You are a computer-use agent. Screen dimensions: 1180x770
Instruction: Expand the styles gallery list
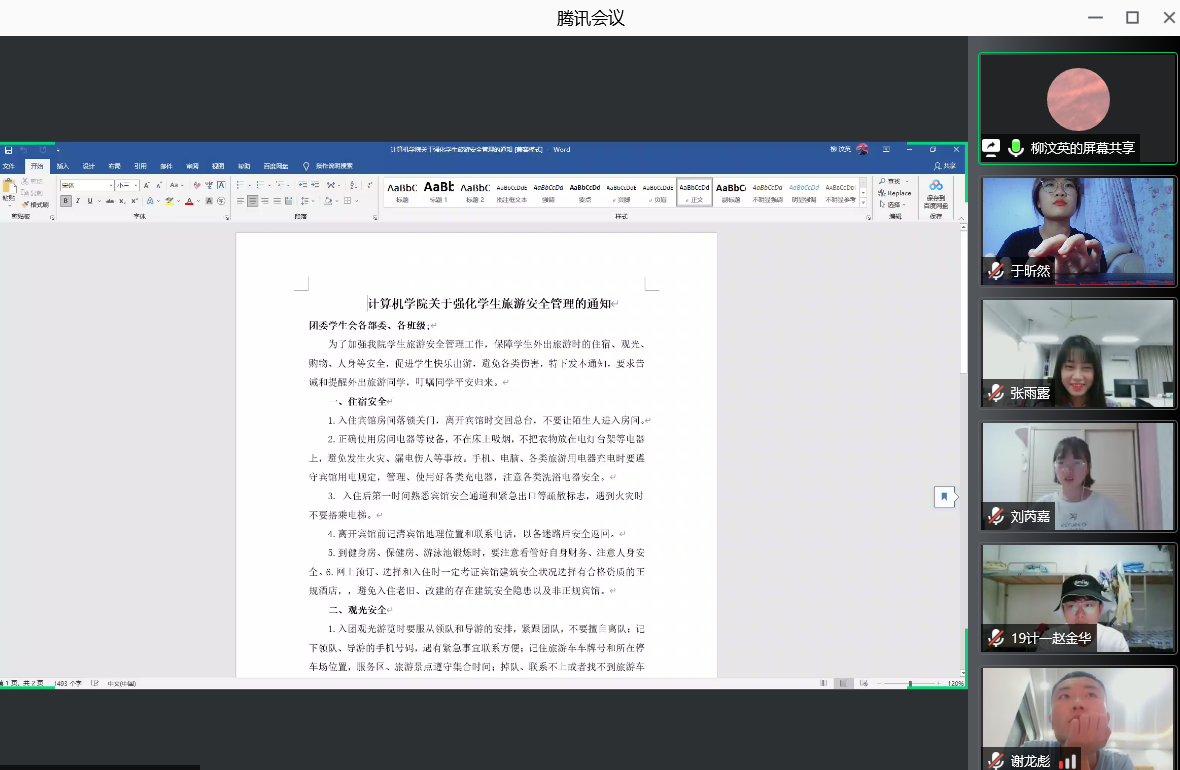pos(865,200)
